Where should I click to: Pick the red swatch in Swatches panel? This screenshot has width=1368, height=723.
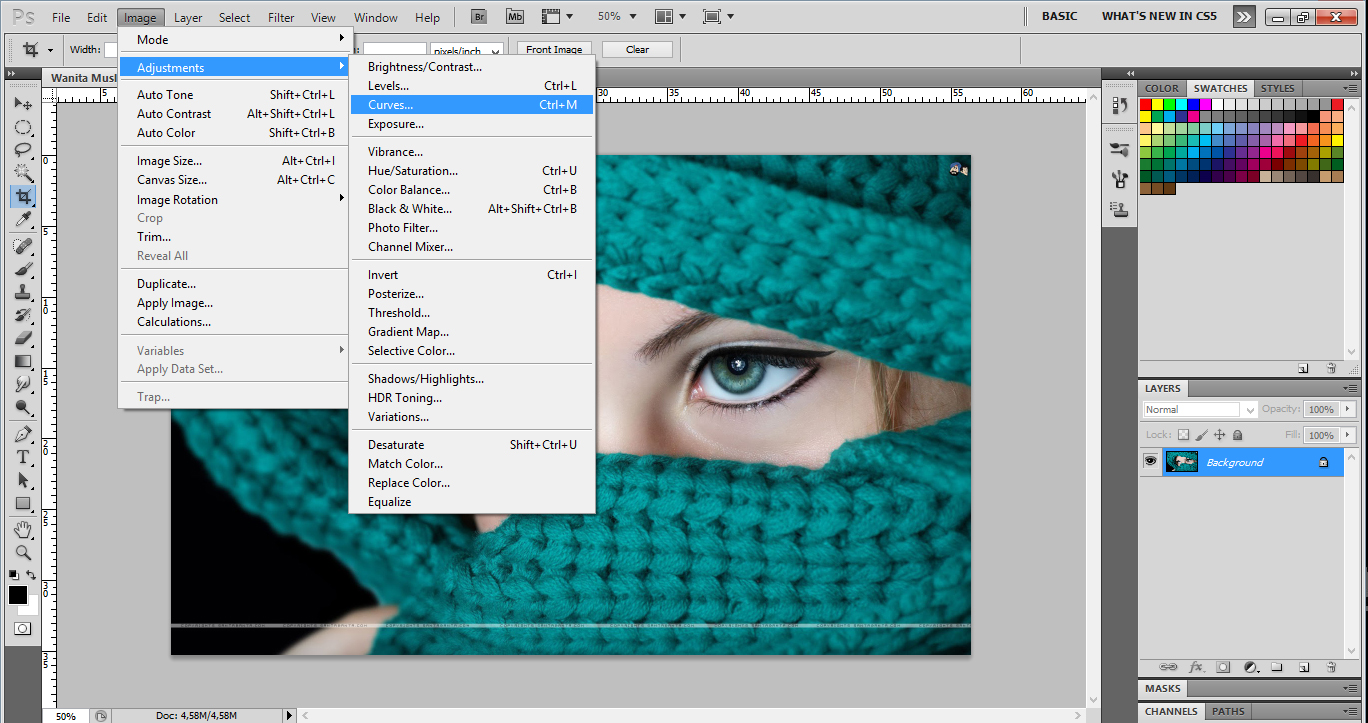[1146, 105]
